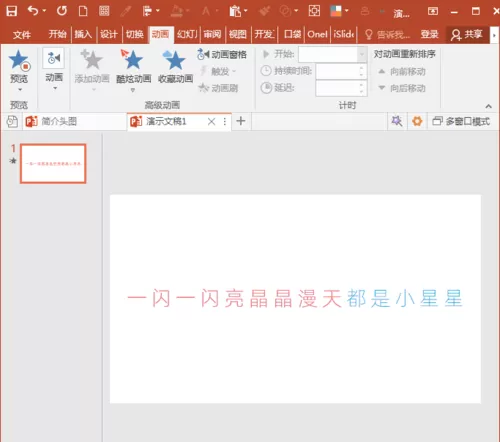Expand the align objects dropdown arrow
The width and height of the screenshot is (500, 442).
(158, 11)
